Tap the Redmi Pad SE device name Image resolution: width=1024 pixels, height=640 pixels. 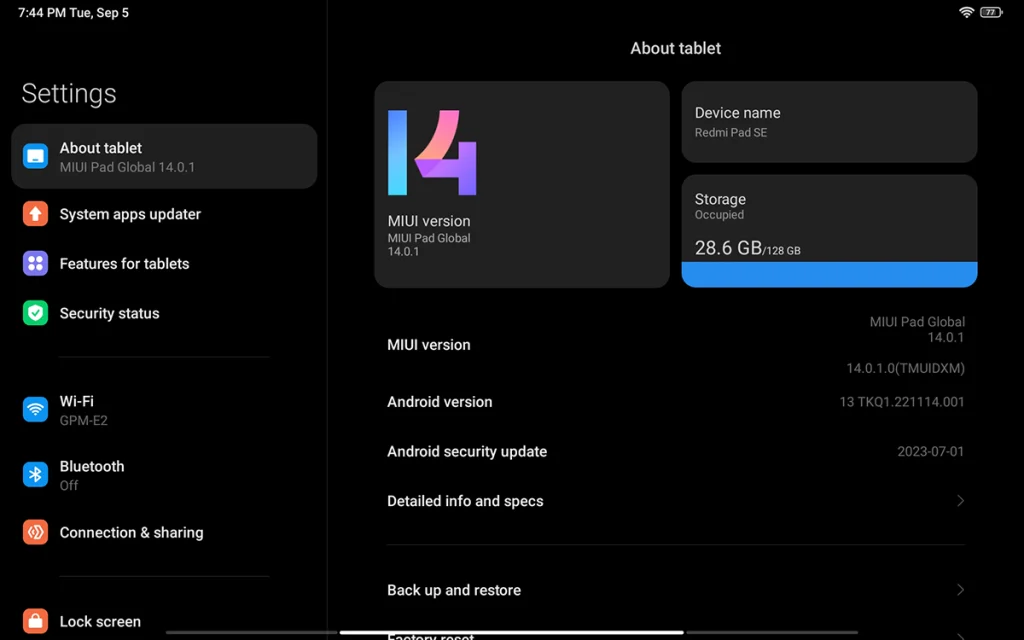(x=731, y=133)
